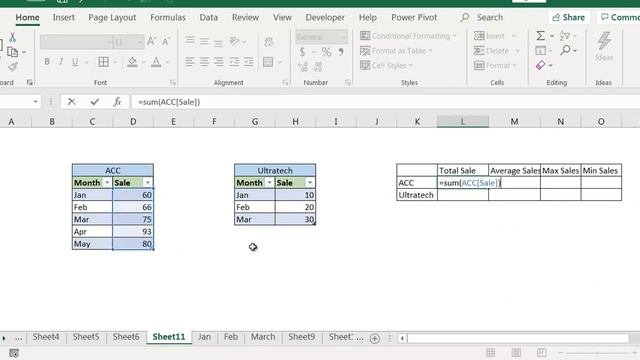This screenshot has width=640, height=360.
Task: Open Format as Table menu
Action: point(396,51)
